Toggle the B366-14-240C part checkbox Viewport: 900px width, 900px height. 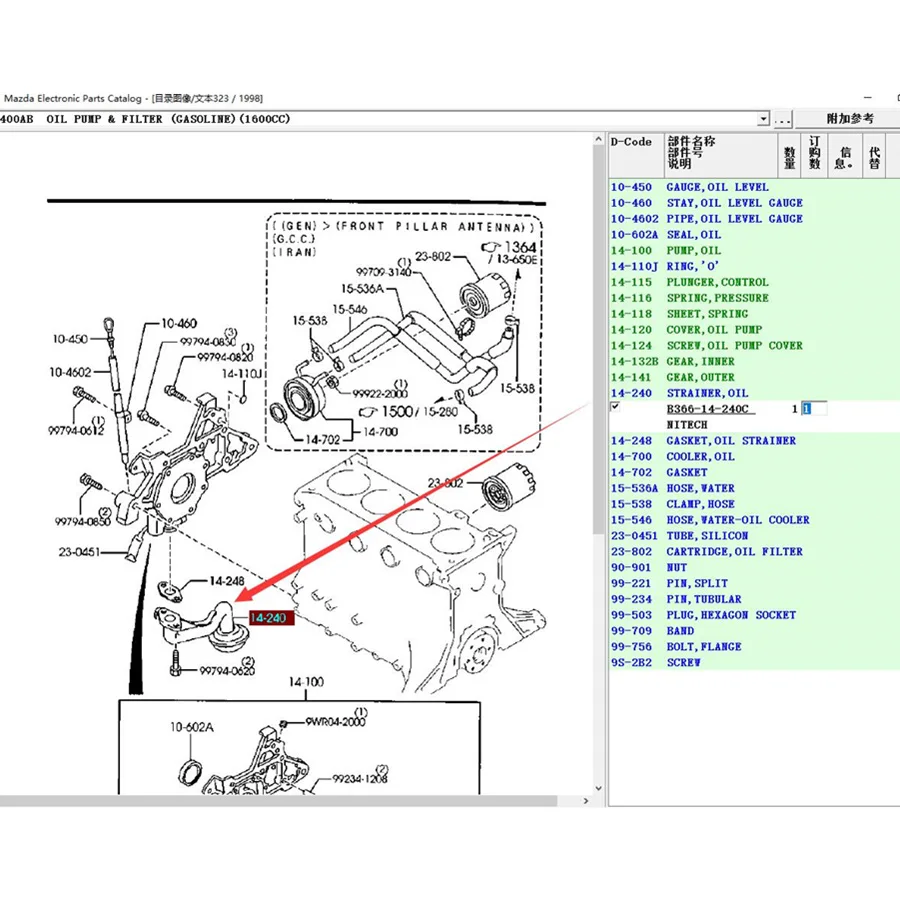click(x=615, y=407)
